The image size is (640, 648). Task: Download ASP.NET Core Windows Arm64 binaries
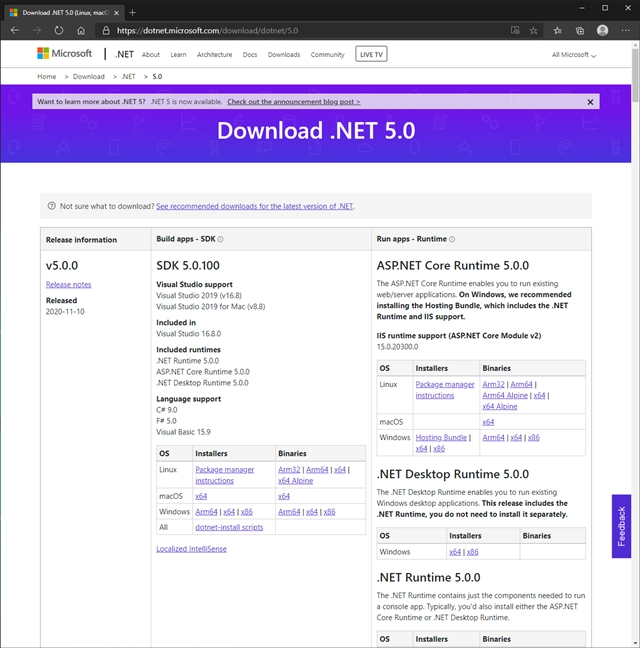tap(493, 437)
